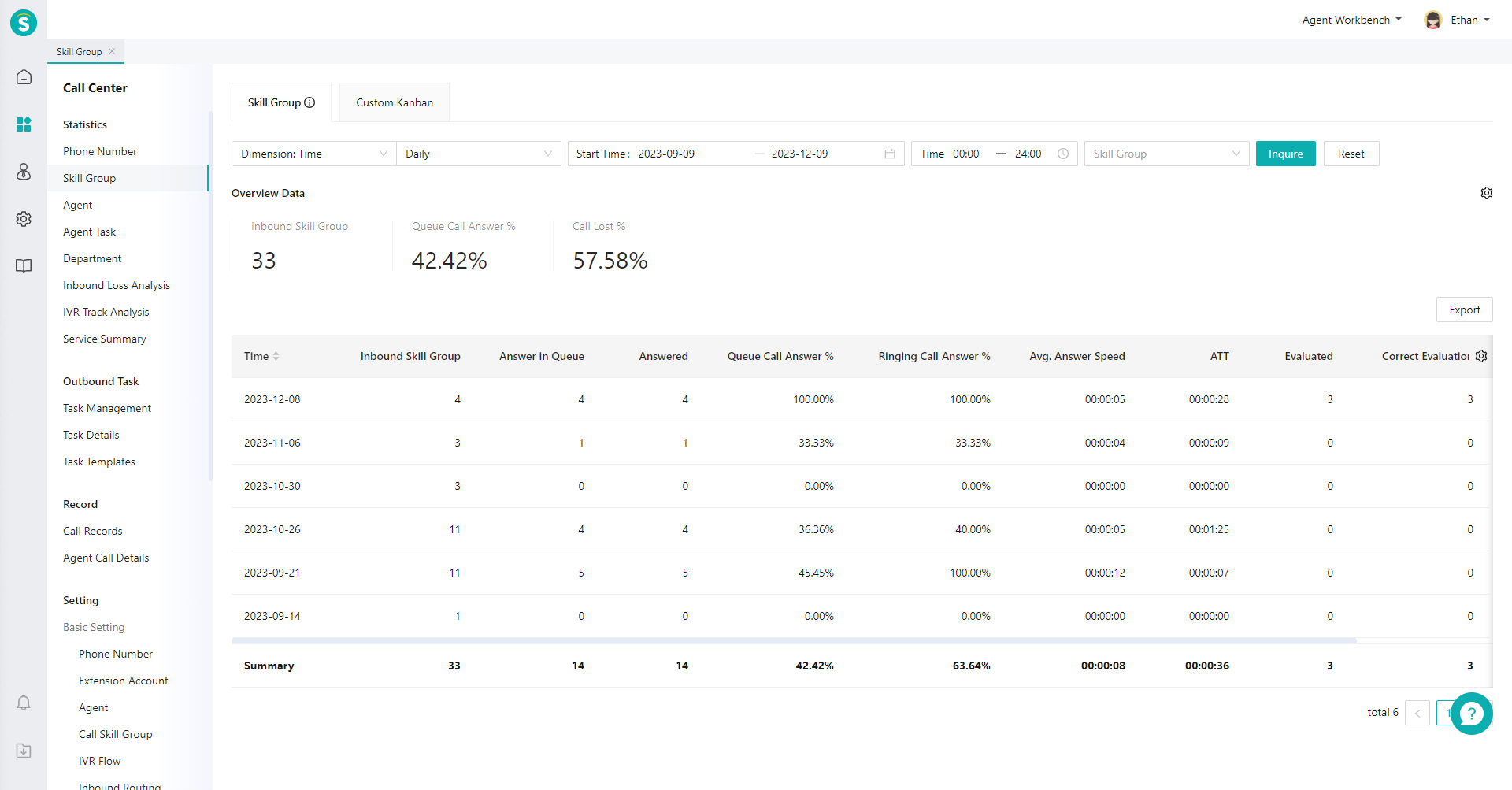Close the Skill Group page tab
Image resolution: width=1512 pixels, height=790 pixels.
point(112,51)
